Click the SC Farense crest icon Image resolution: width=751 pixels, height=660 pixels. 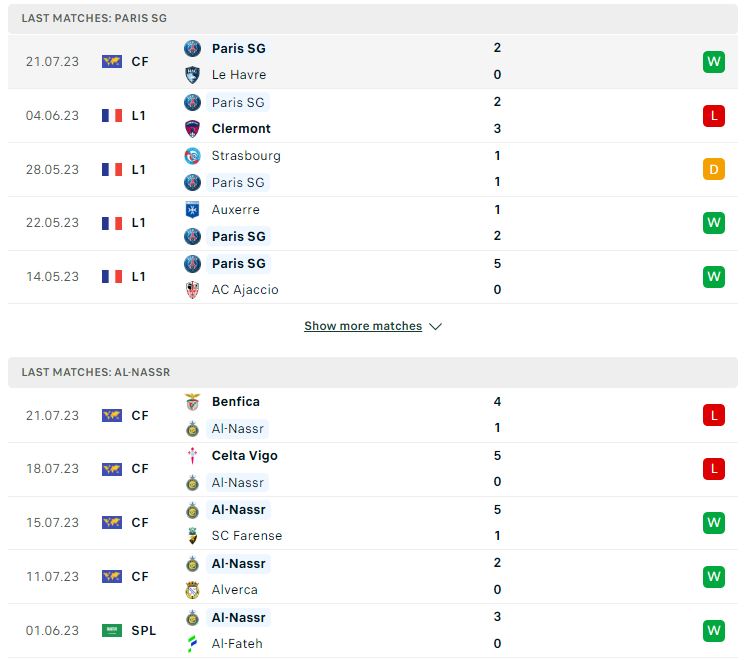click(x=192, y=535)
